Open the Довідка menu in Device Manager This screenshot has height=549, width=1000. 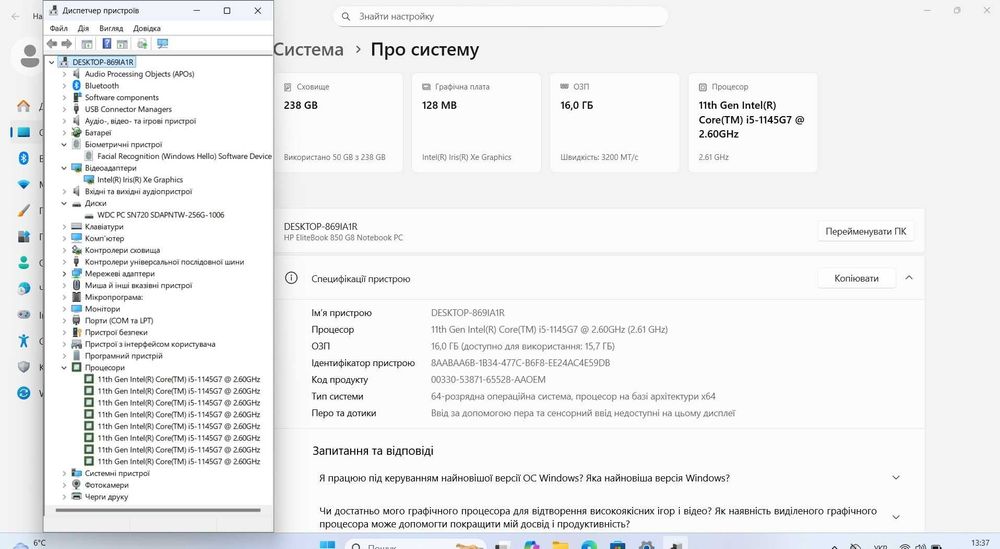(x=147, y=28)
